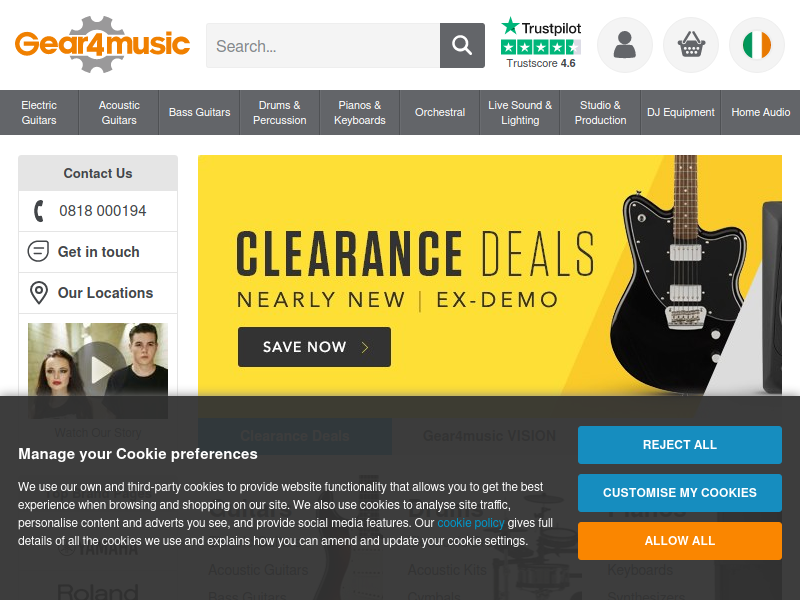This screenshot has width=800, height=600.
Task: Open the Studio & Production menu
Action: point(600,112)
